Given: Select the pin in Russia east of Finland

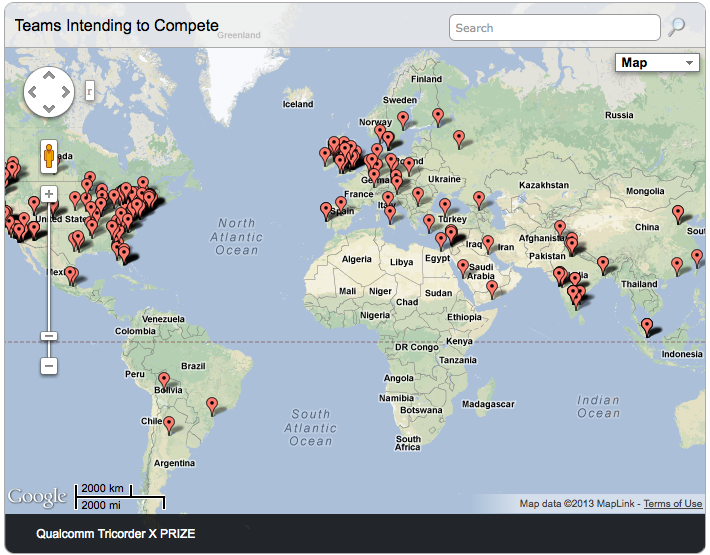Looking at the screenshot, I should pos(459,138).
